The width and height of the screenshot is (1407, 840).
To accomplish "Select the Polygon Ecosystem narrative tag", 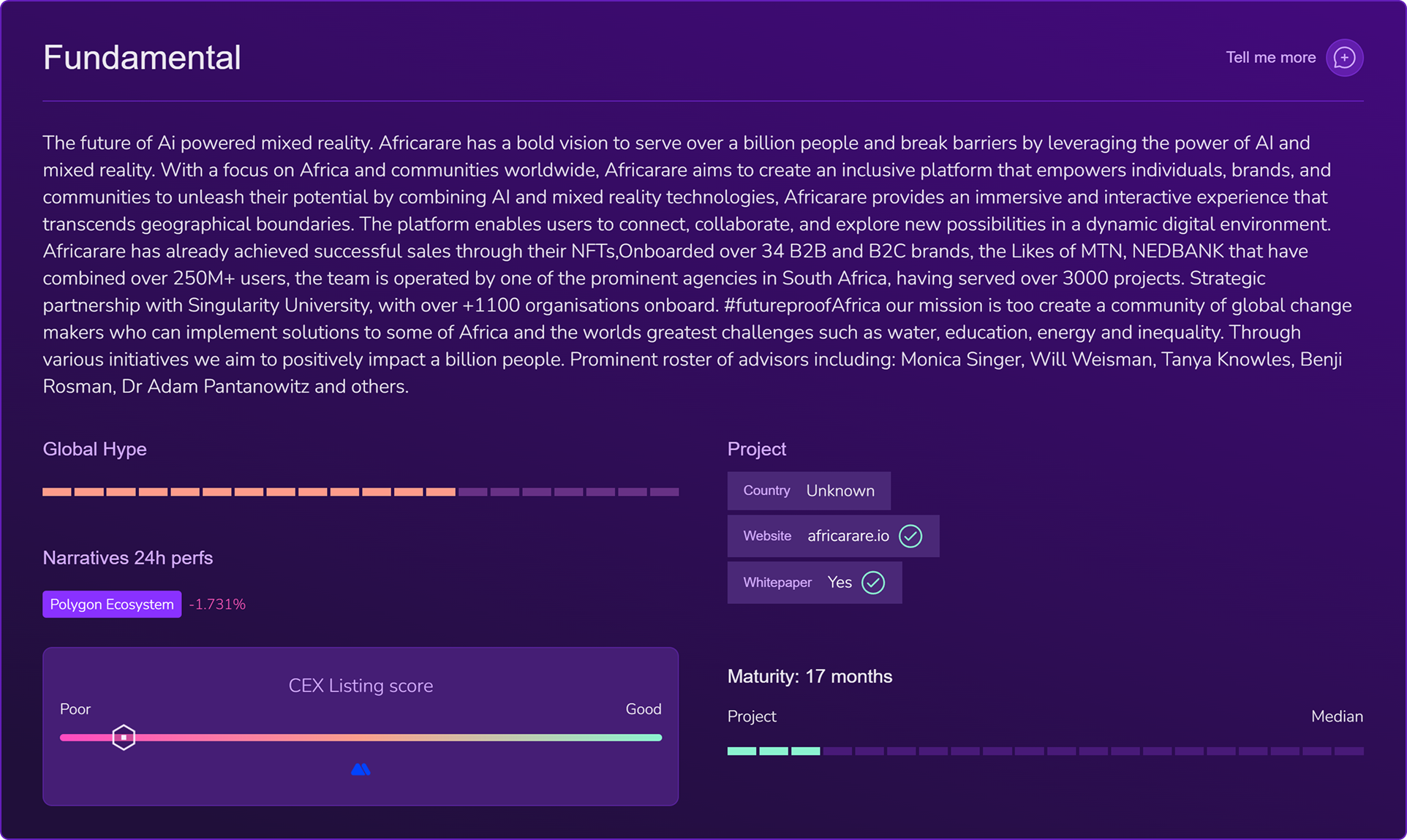I will [112, 605].
